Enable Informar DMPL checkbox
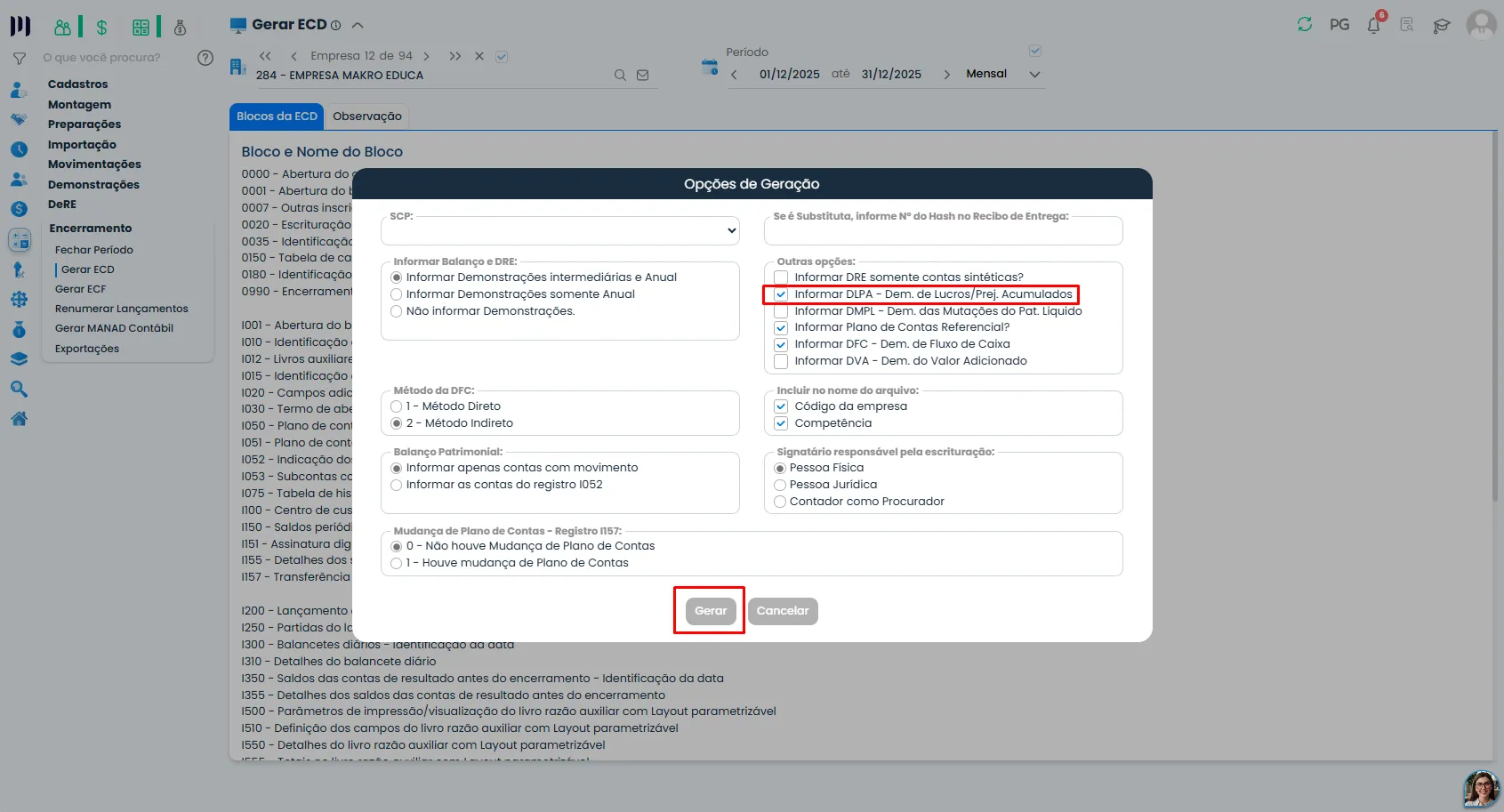Image resolution: width=1504 pixels, height=812 pixels. point(781,311)
